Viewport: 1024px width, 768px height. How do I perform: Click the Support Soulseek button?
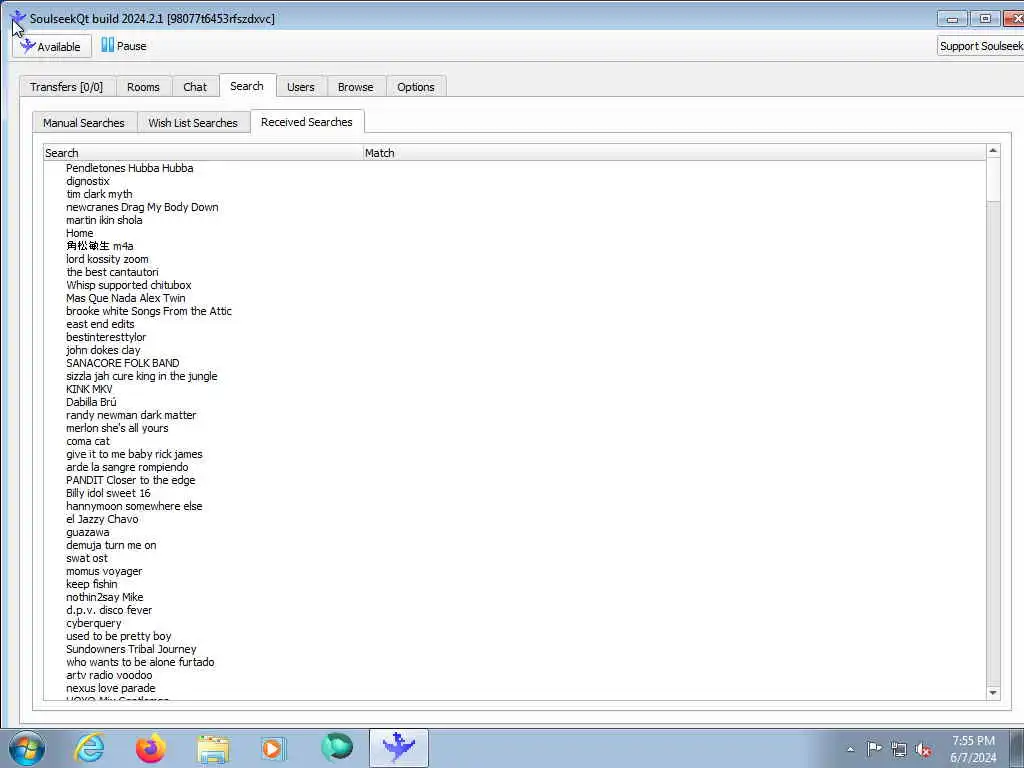click(x=980, y=46)
